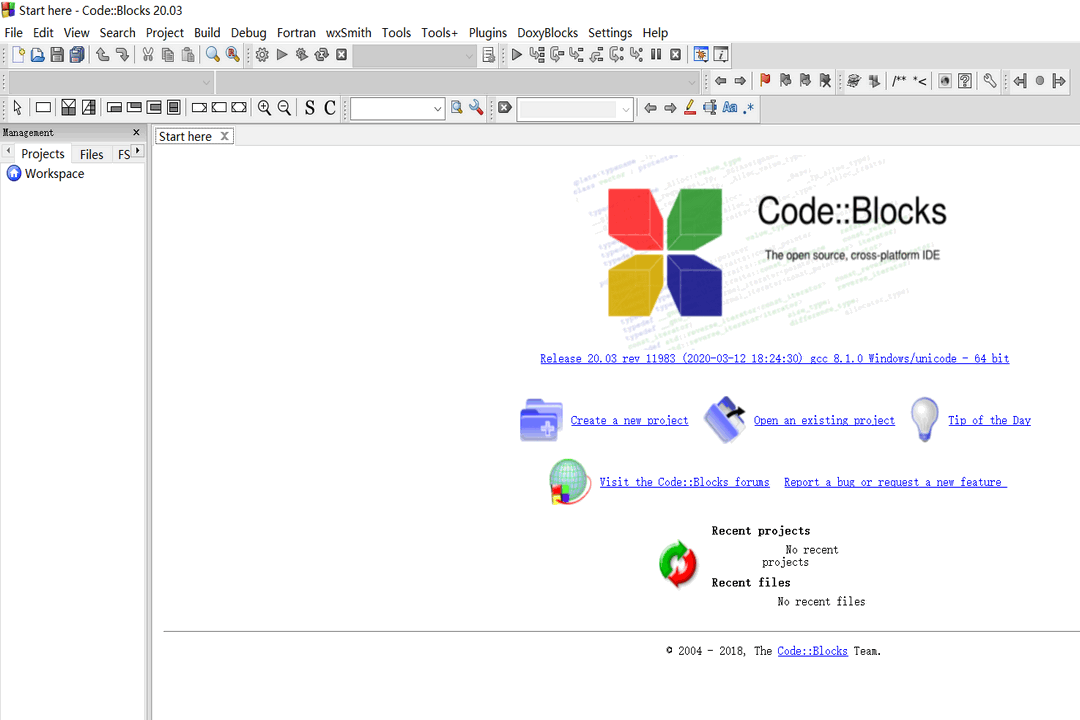Click Tip of the Day link
1080x720 pixels.
tap(989, 420)
